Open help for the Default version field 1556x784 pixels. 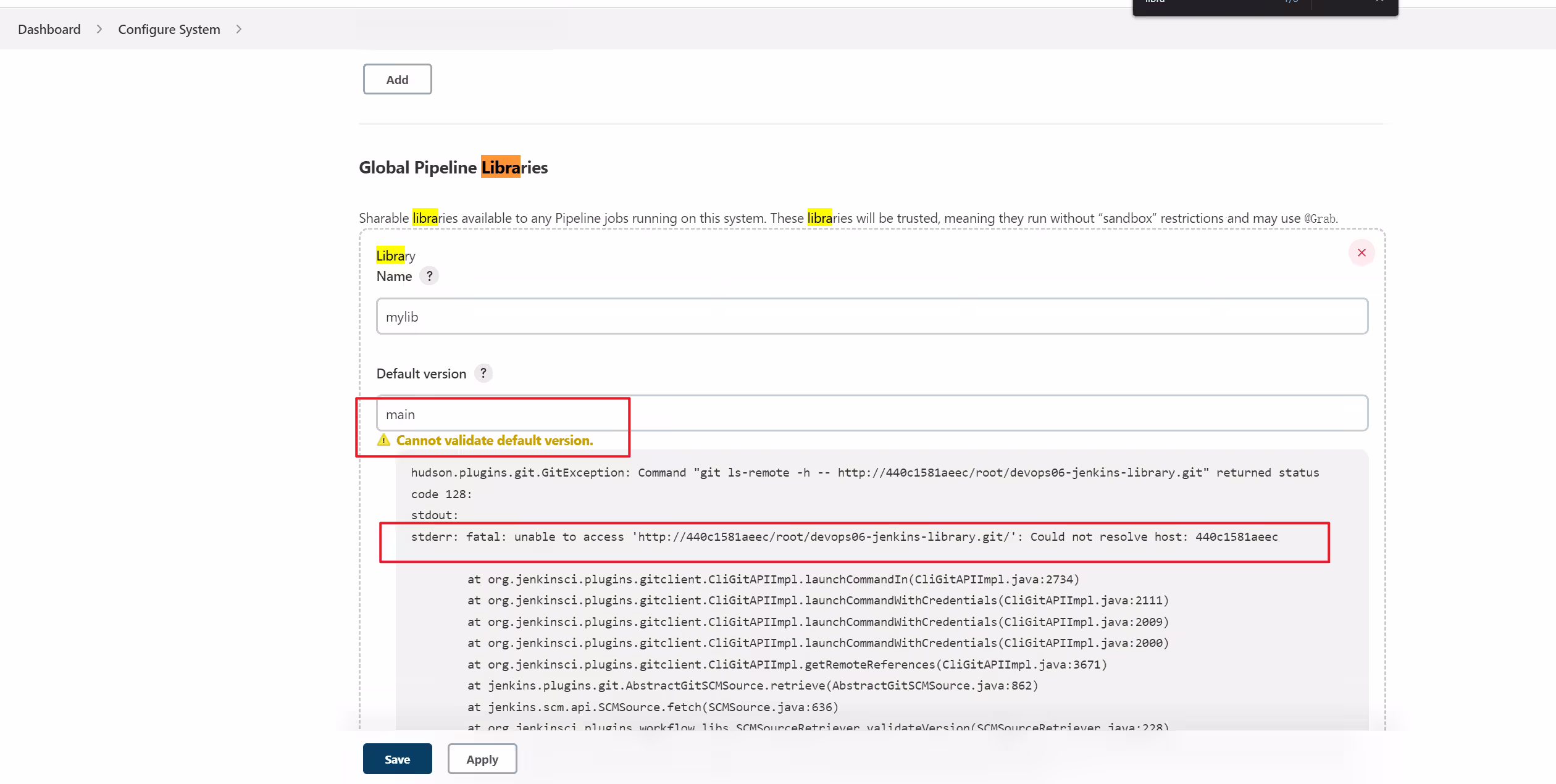click(483, 373)
